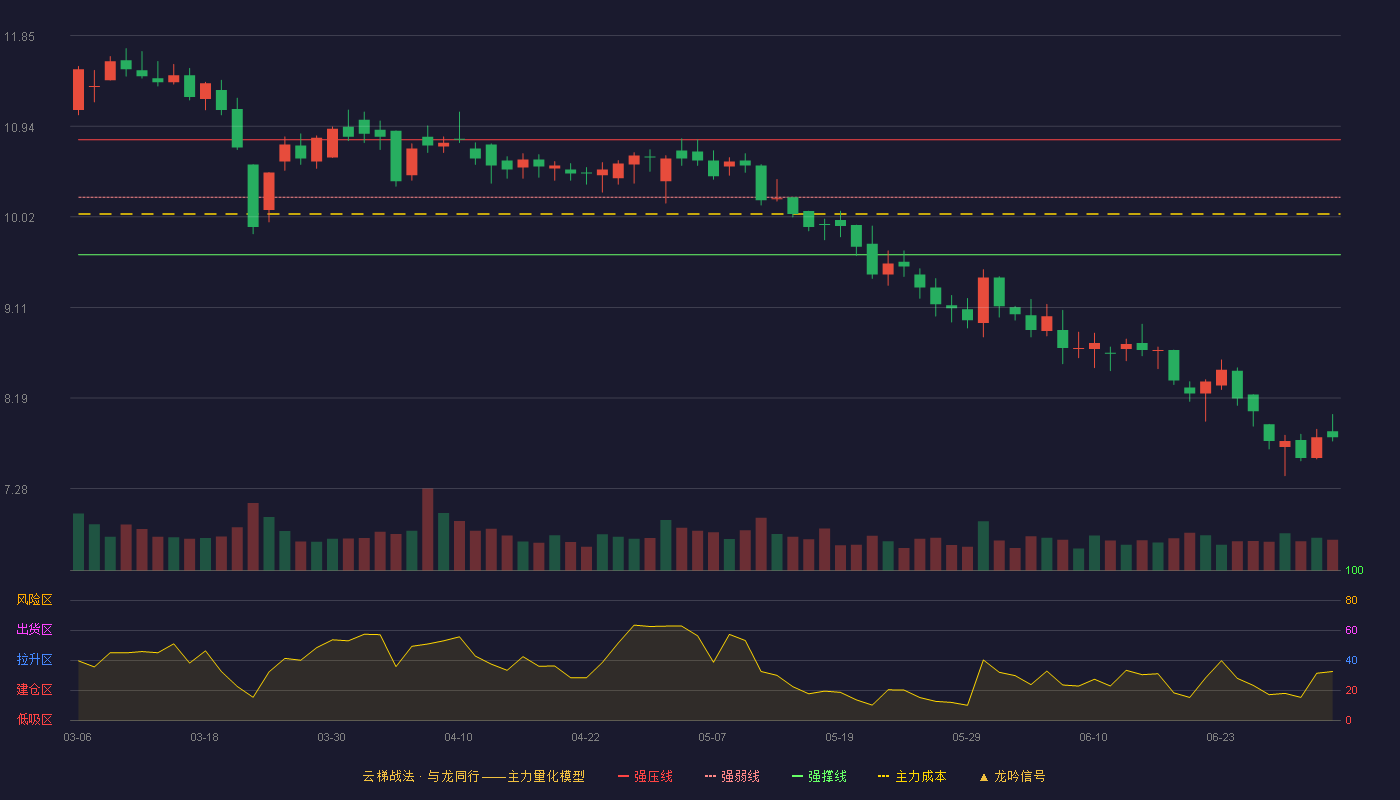Viewport: 1400px width, 800px height.
Task: Select the tallest red volume bar
Action: coord(427,529)
